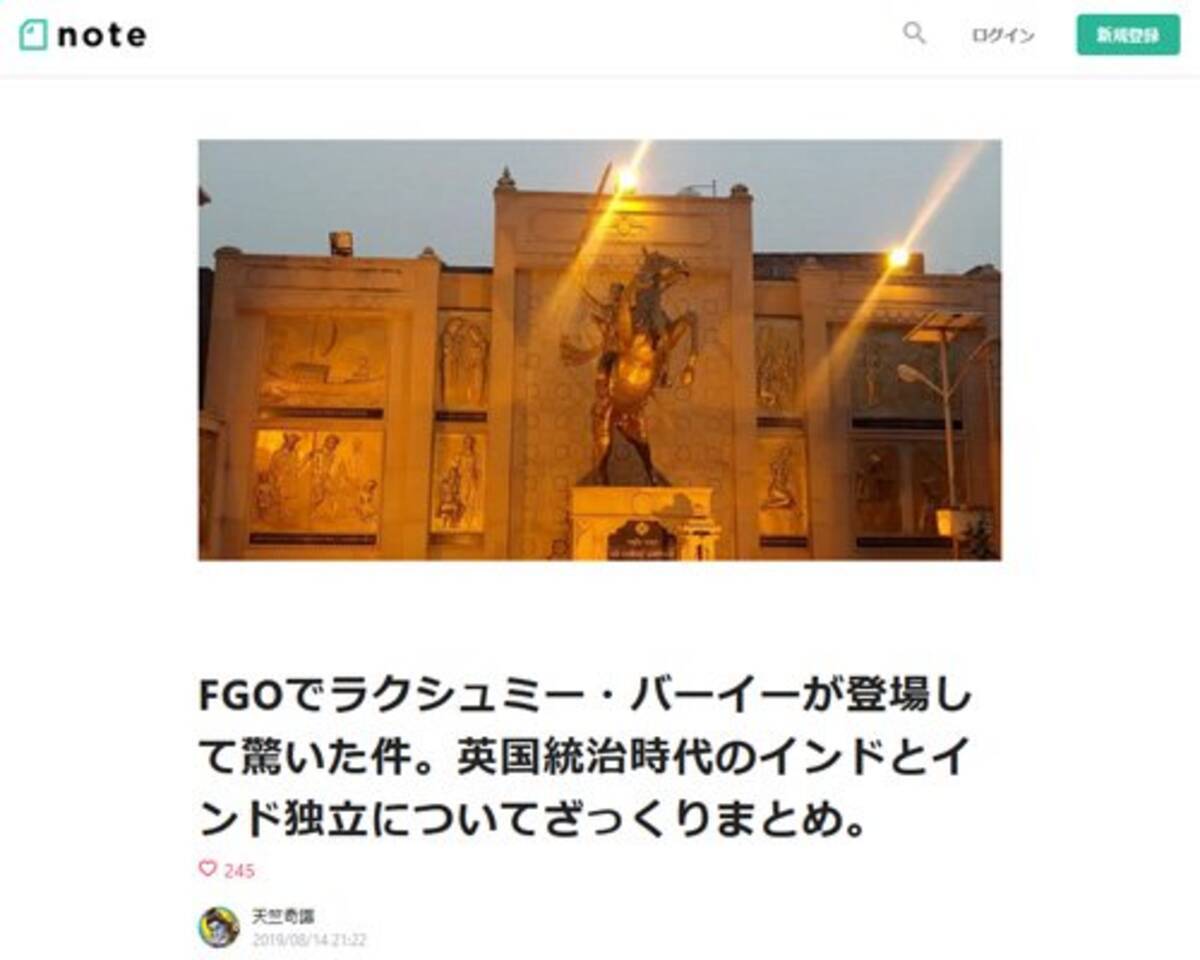Viewport: 1200px width, 960px height.
Task: Click the post timestamp 2019/08/14 21:22
Action: (309, 940)
